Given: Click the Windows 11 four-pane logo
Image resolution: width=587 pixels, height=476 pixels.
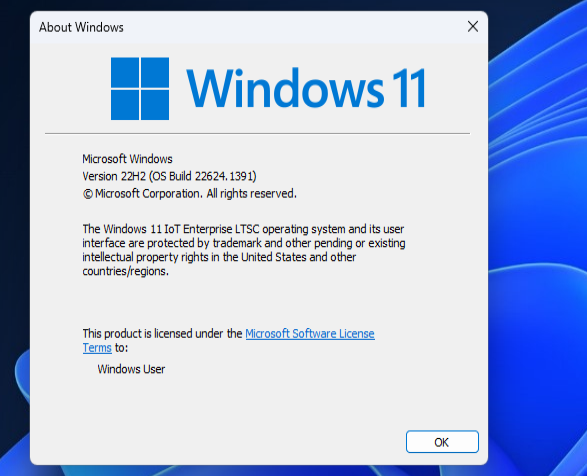Looking at the screenshot, I should [x=140, y=88].
